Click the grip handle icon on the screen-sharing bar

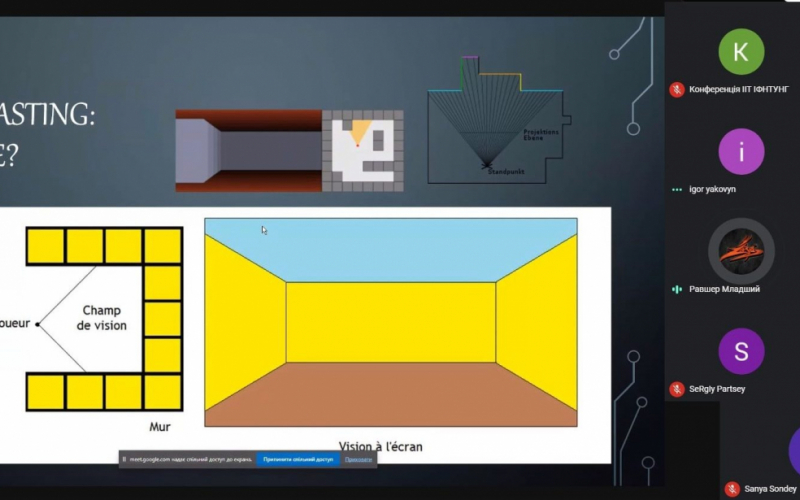[124, 459]
